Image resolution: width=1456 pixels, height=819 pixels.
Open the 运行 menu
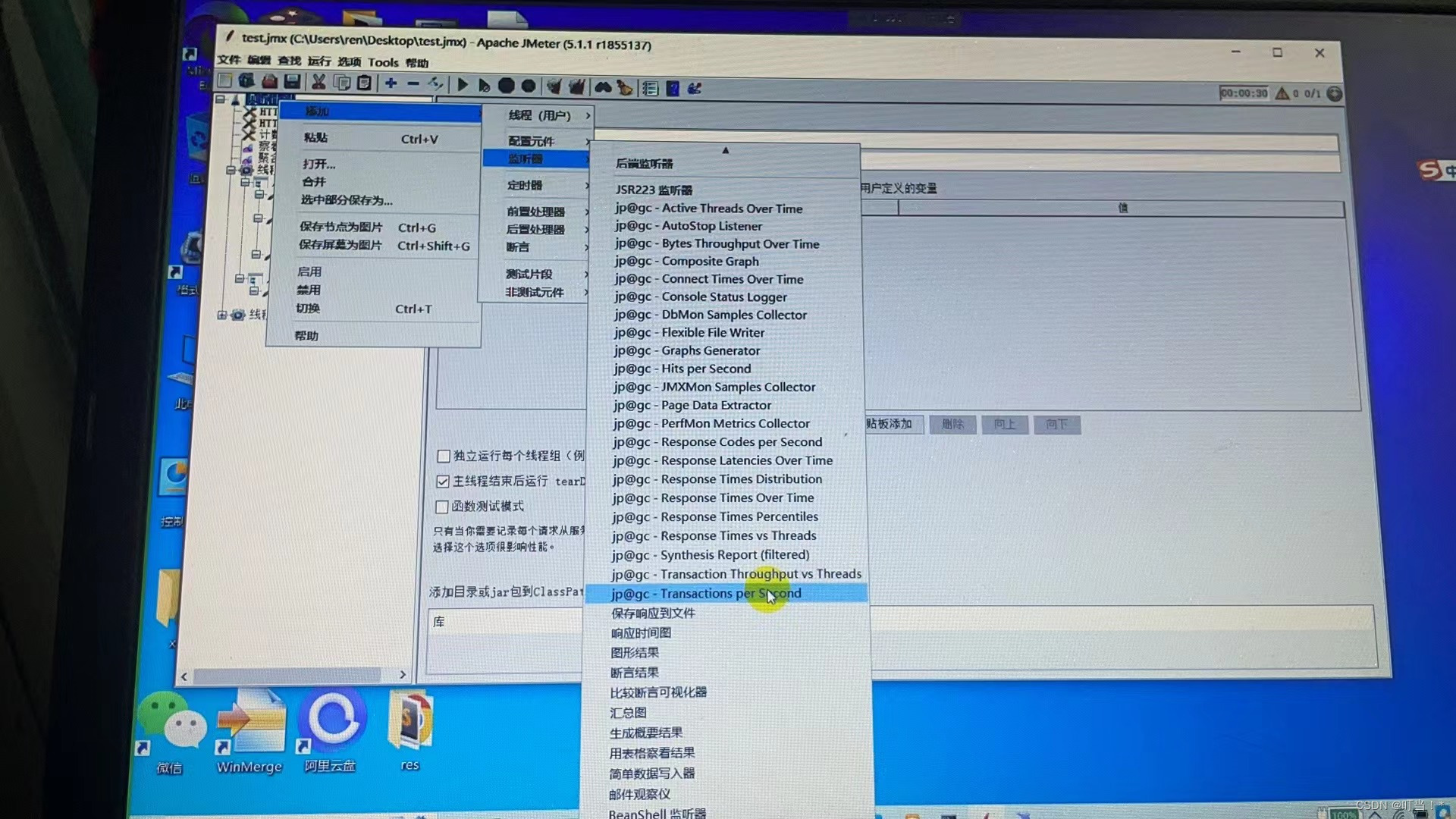click(x=319, y=61)
